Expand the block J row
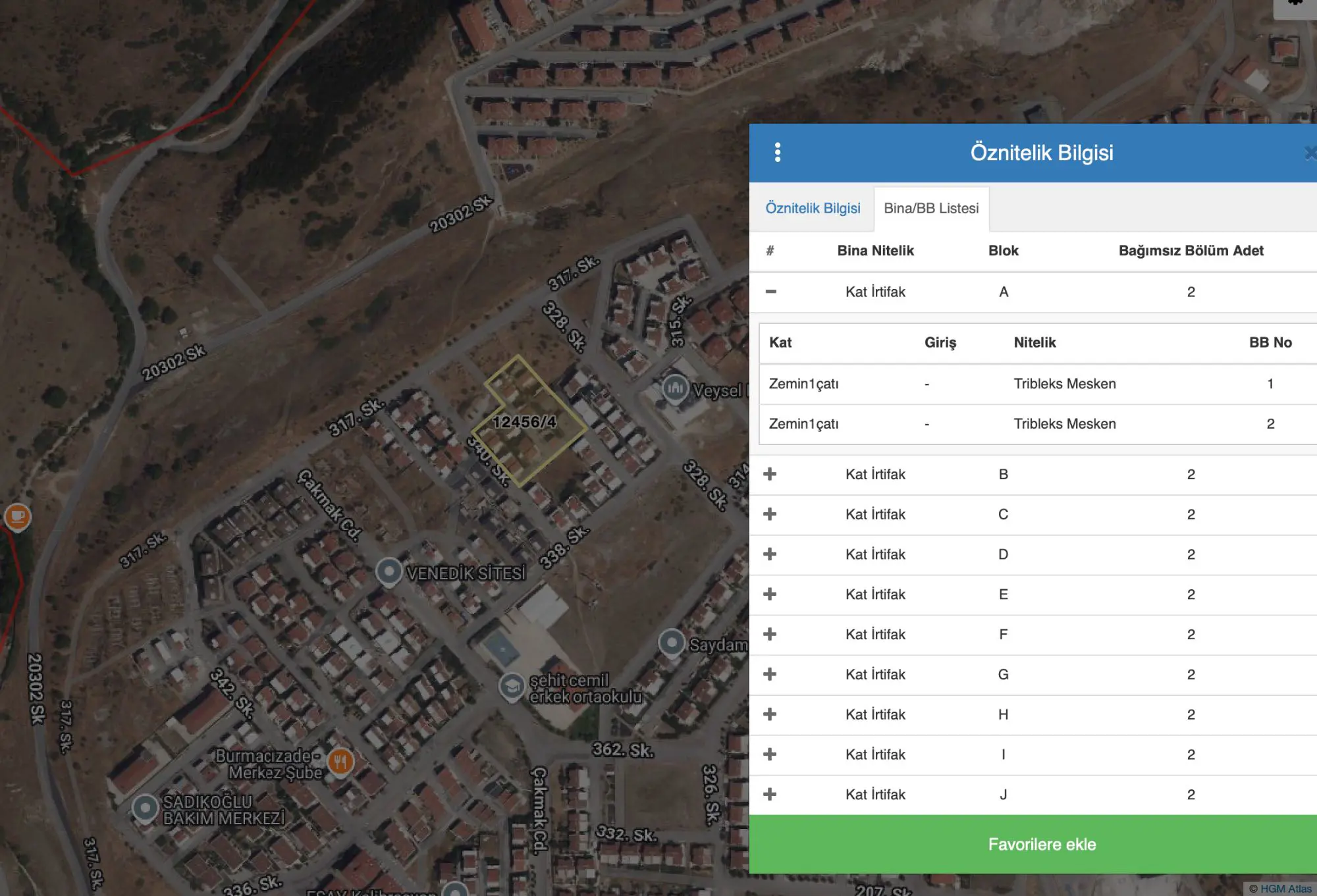This screenshot has height=896, width=1317. click(770, 795)
